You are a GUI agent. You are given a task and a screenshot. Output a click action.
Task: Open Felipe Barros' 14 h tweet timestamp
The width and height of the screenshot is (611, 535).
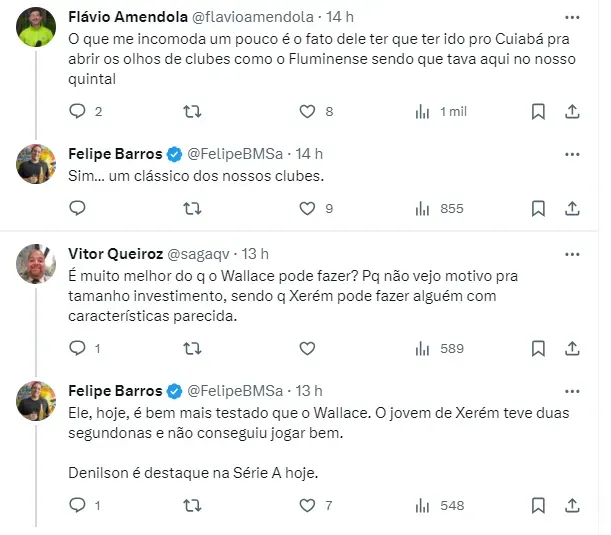point(309,154)
